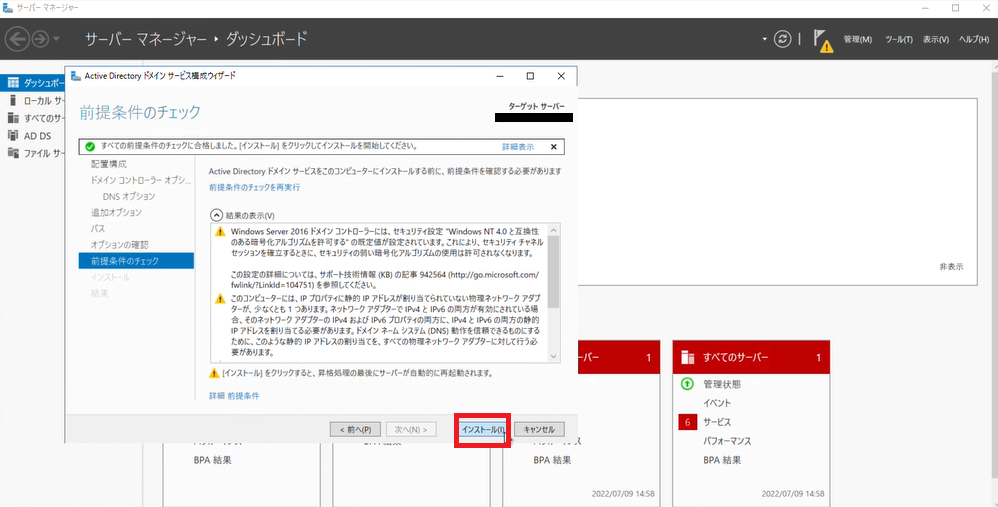Select オプションの確認 wizard step
Image resolution: width=998 pixels, height=507 pixels.
(120, 245)
